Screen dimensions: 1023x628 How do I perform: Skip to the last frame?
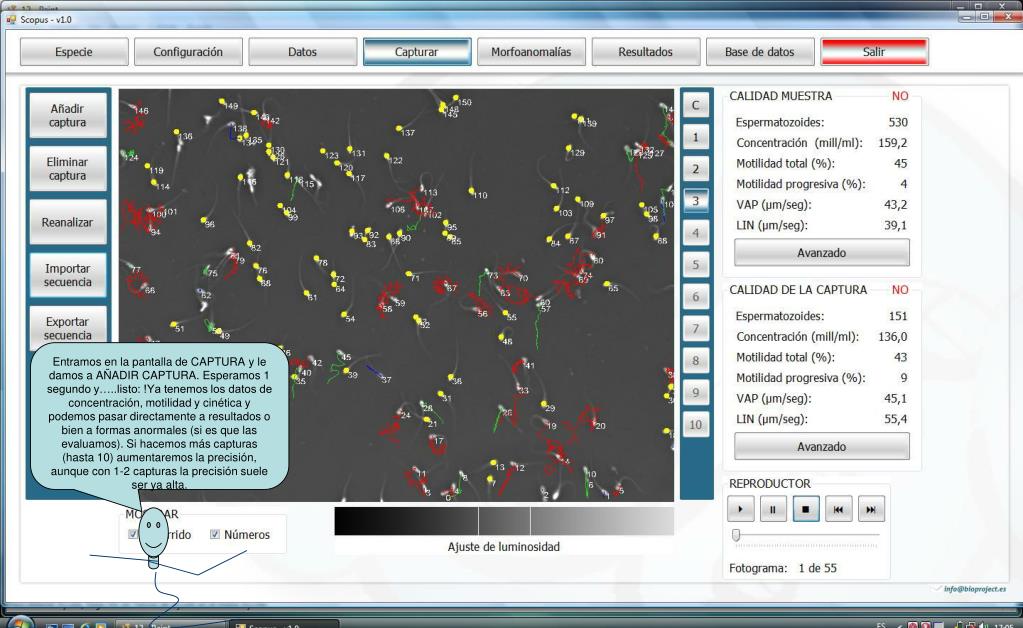(x=871, y=509)
